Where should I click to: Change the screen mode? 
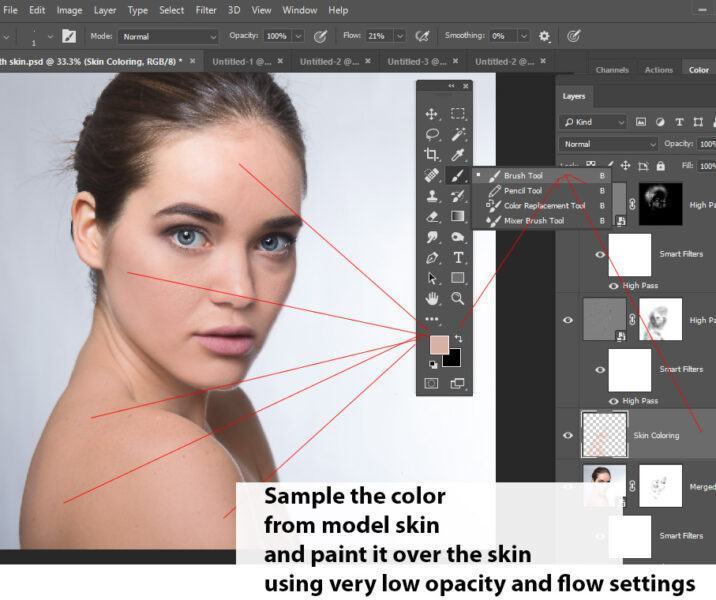(x=457, y=383)
